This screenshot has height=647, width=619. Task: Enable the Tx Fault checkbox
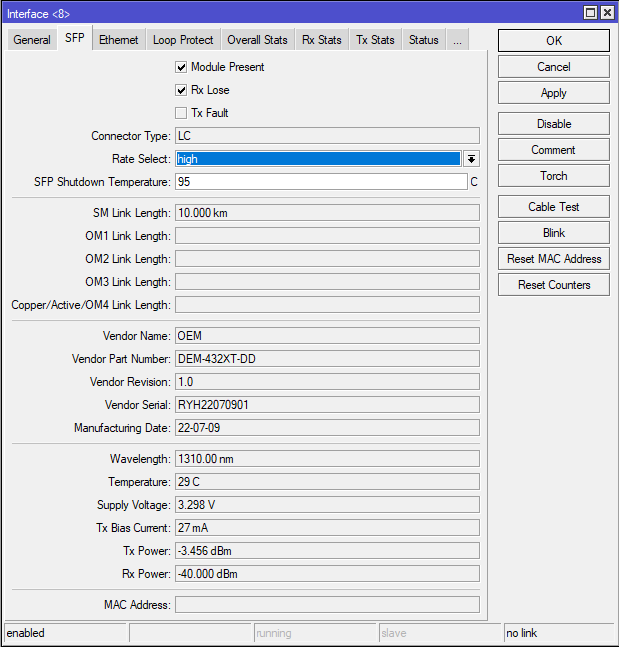(x=181, y=113)
